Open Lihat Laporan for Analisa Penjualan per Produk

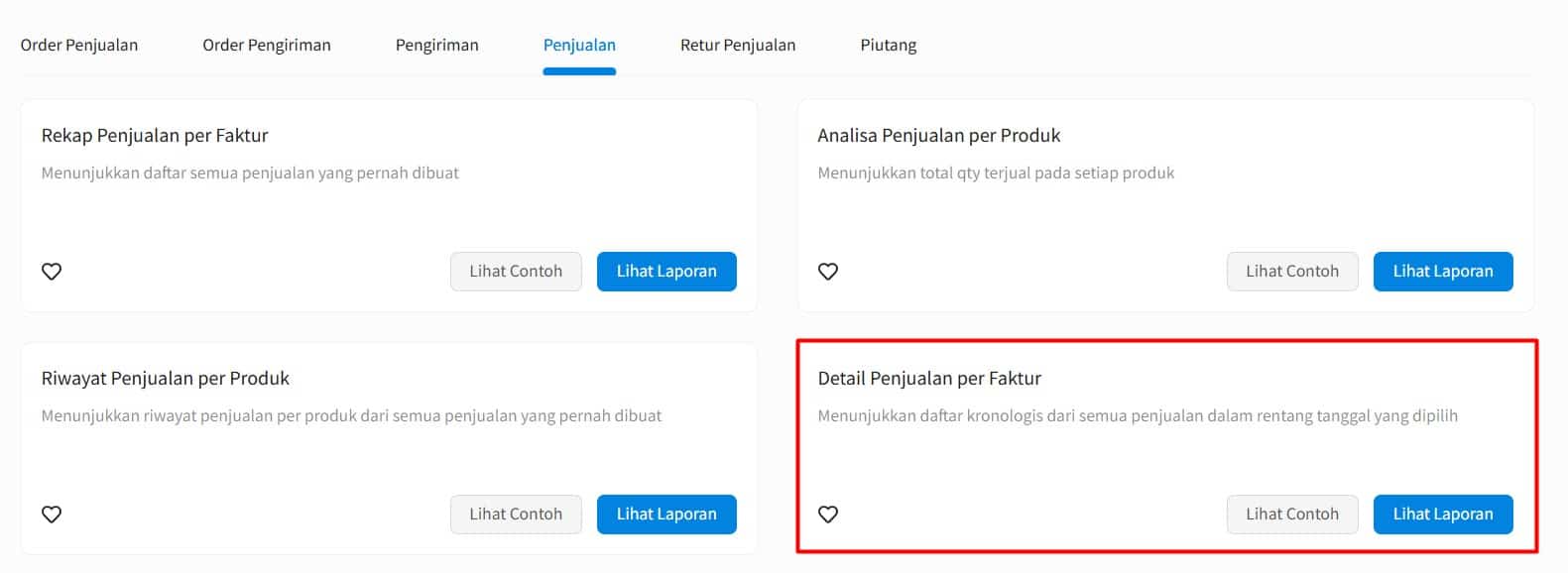(1443, 272)
